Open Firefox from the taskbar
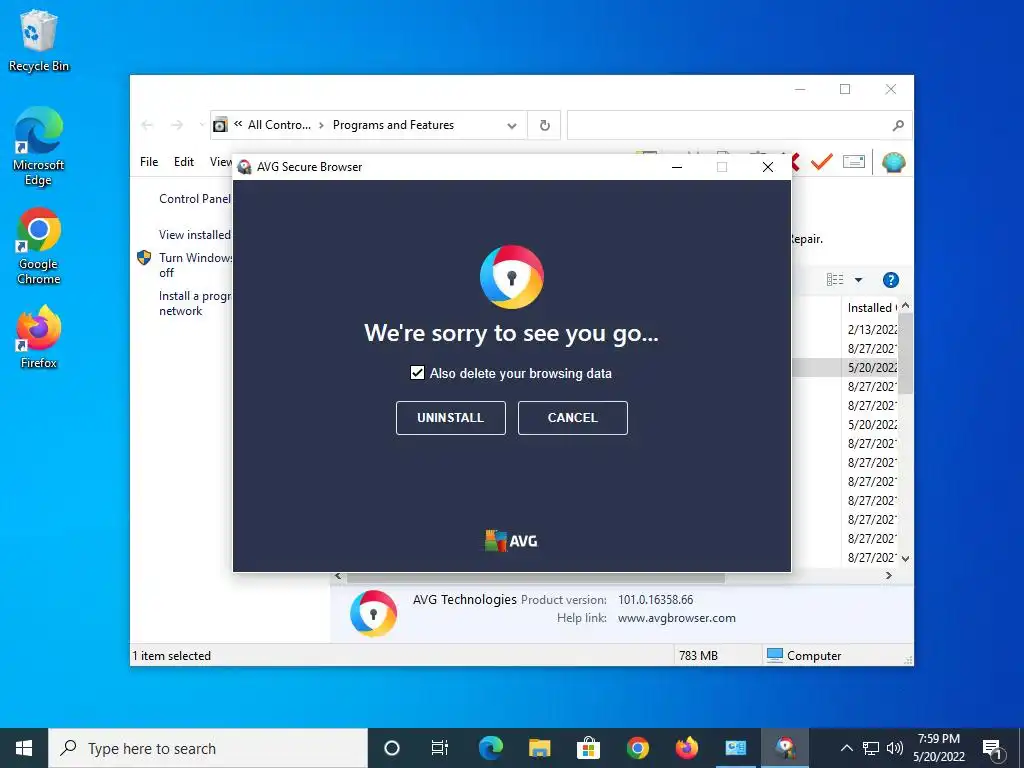Image resolution: width=1024 pixels, height=768 pixels. (686, 748)
